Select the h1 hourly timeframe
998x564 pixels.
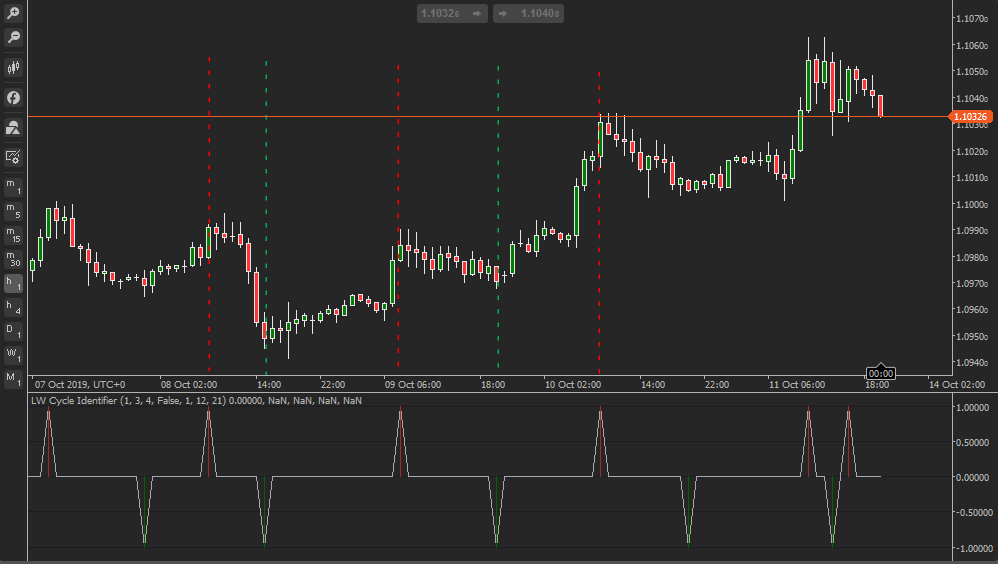pos(13,283)
